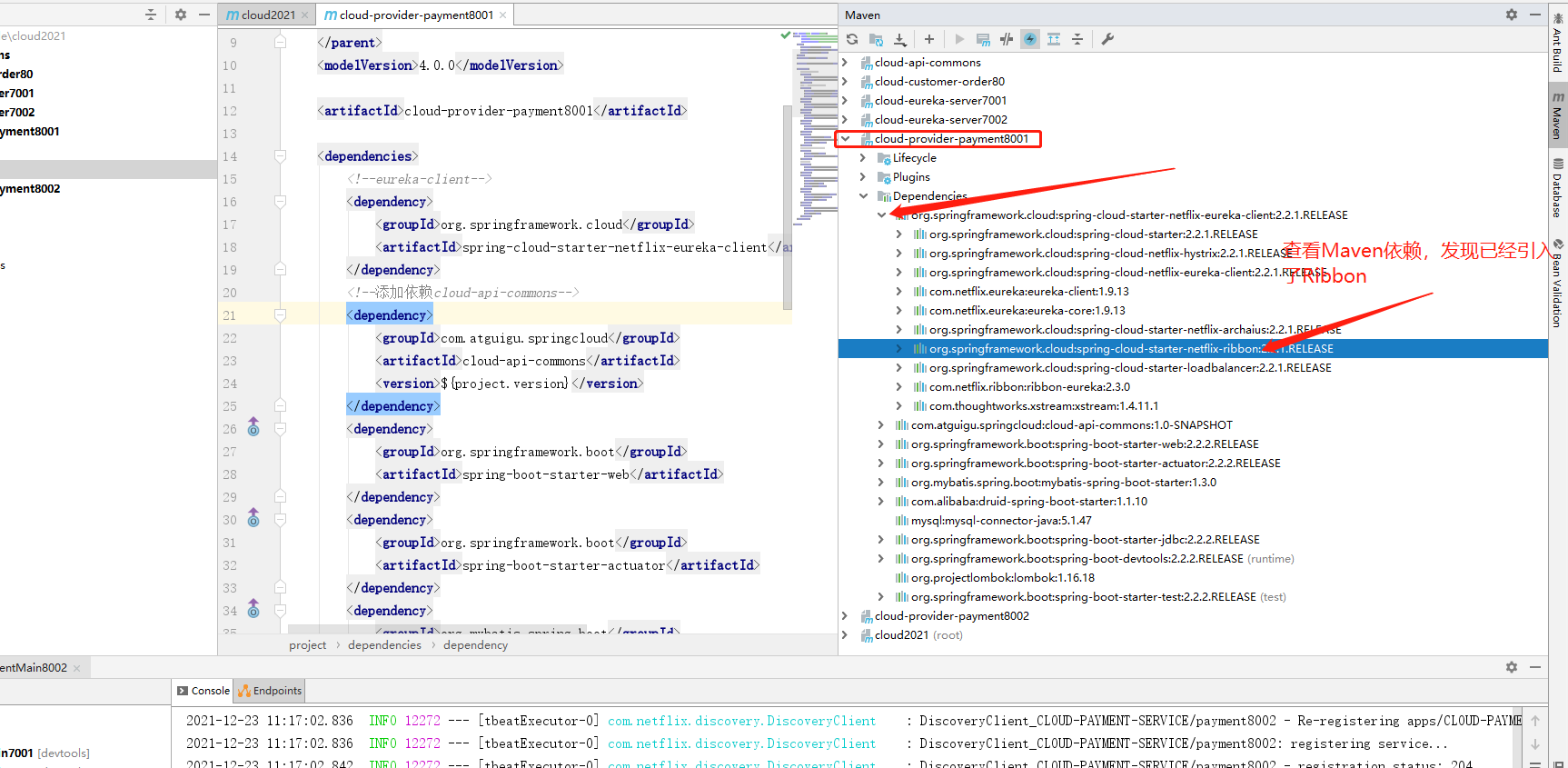Select com.netflix.ribbon:ribbon-eureka:2.3.0 dependency
This screenshot has height=768, width=1568.
point(1029,387)
